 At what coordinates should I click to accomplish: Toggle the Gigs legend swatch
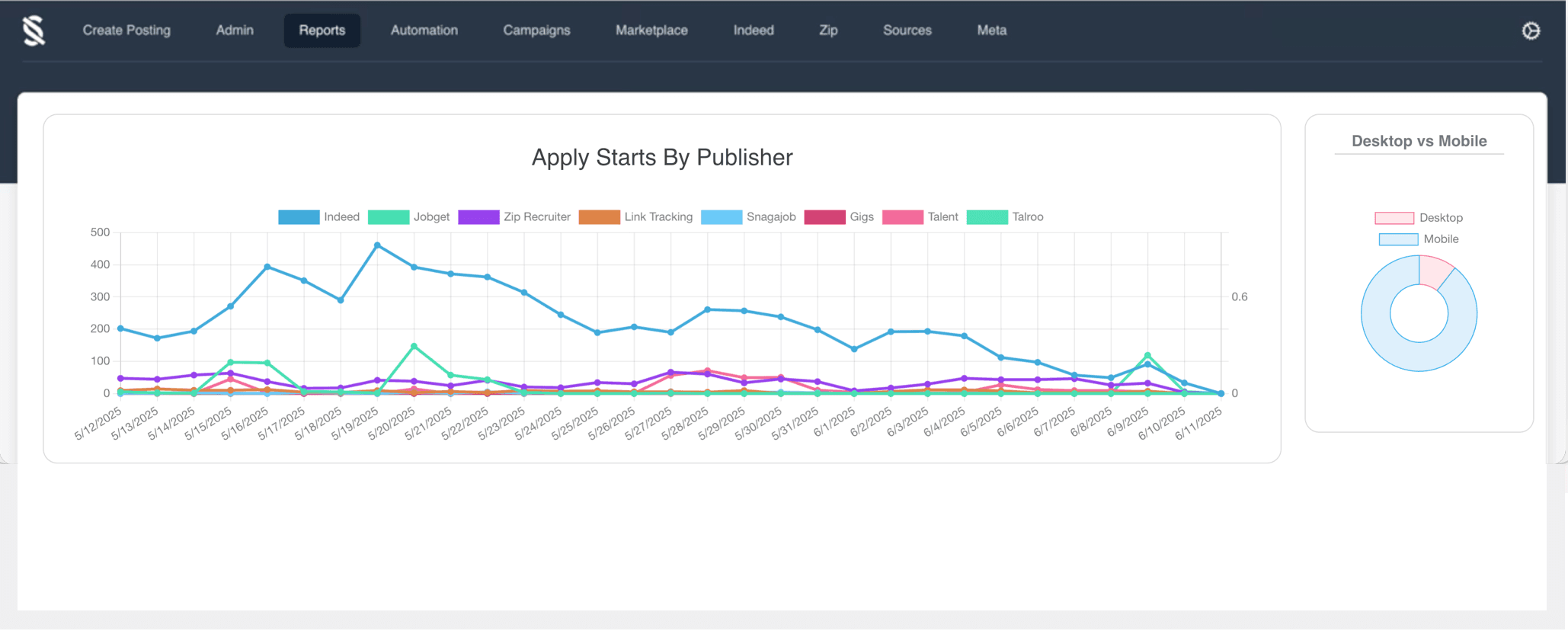tap(824, 217)
